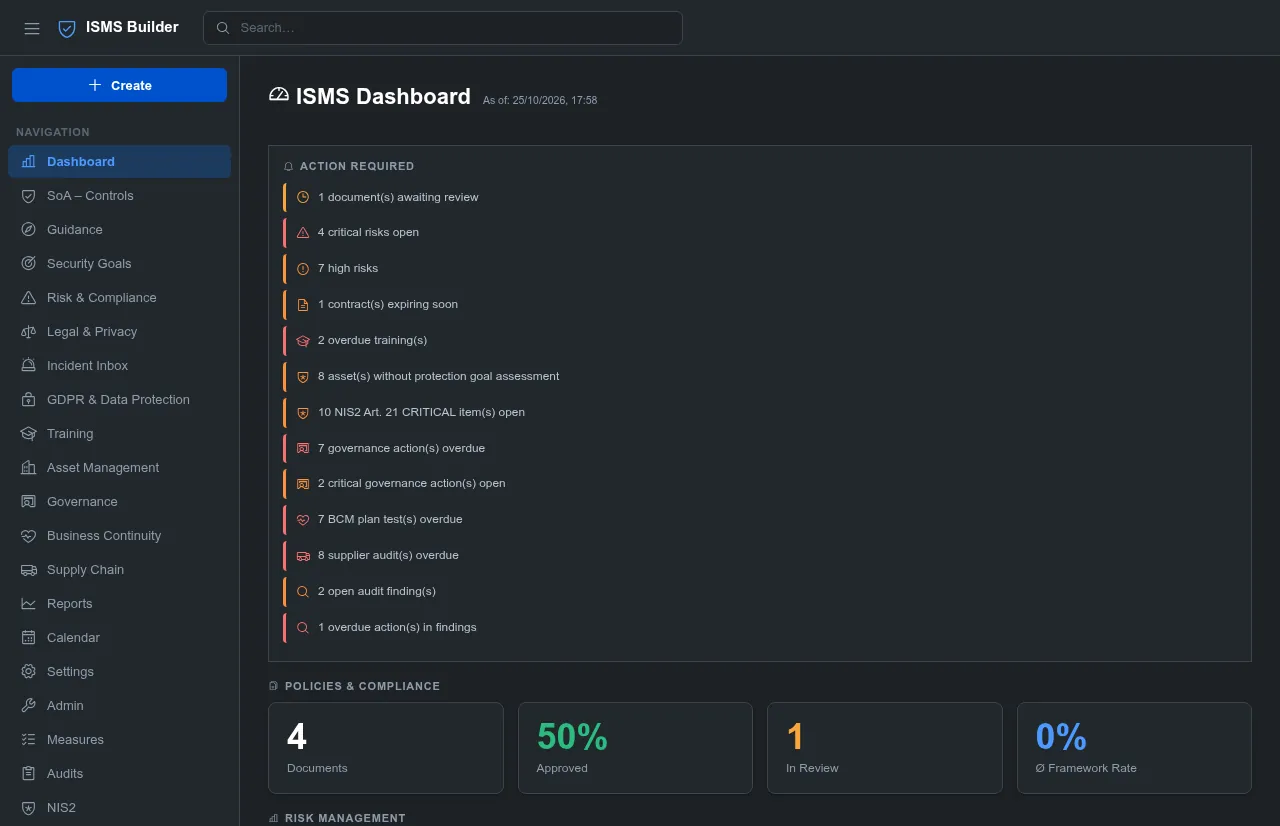Open '4 critical risks open' alert
Screen dimensions: 1280x826
760,232
